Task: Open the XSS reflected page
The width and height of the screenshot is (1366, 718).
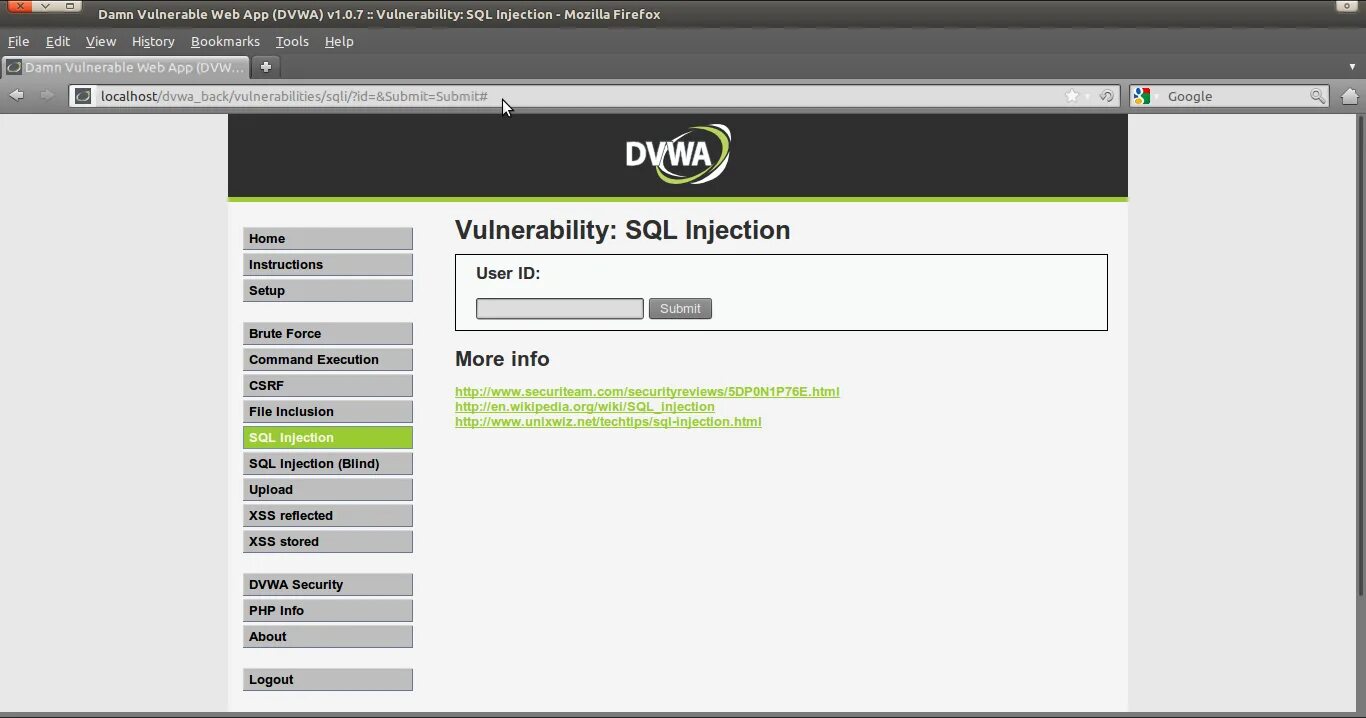Action: coord(328,515)
